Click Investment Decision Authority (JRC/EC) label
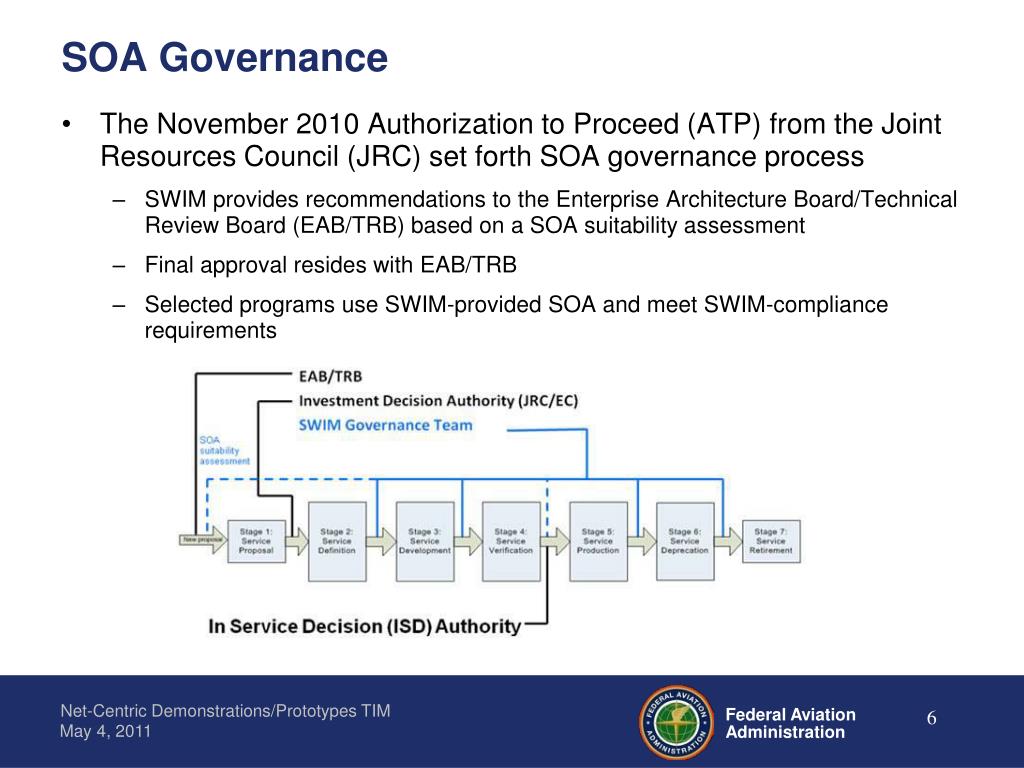Viewport: 1024px width, 768px height. coord(438,401)
